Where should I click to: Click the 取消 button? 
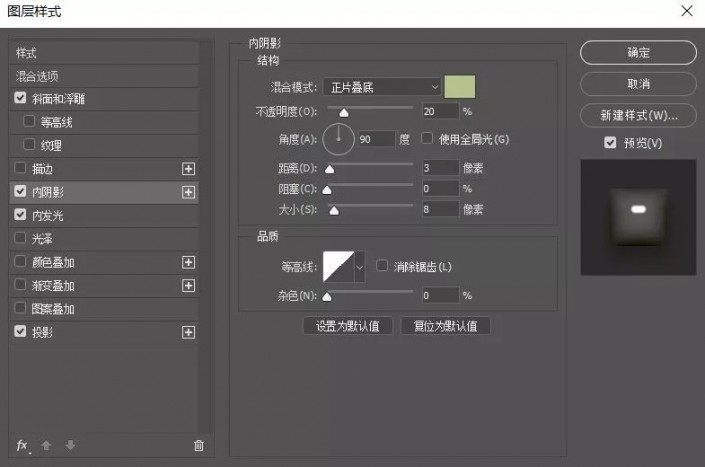(x=638, y=84)
